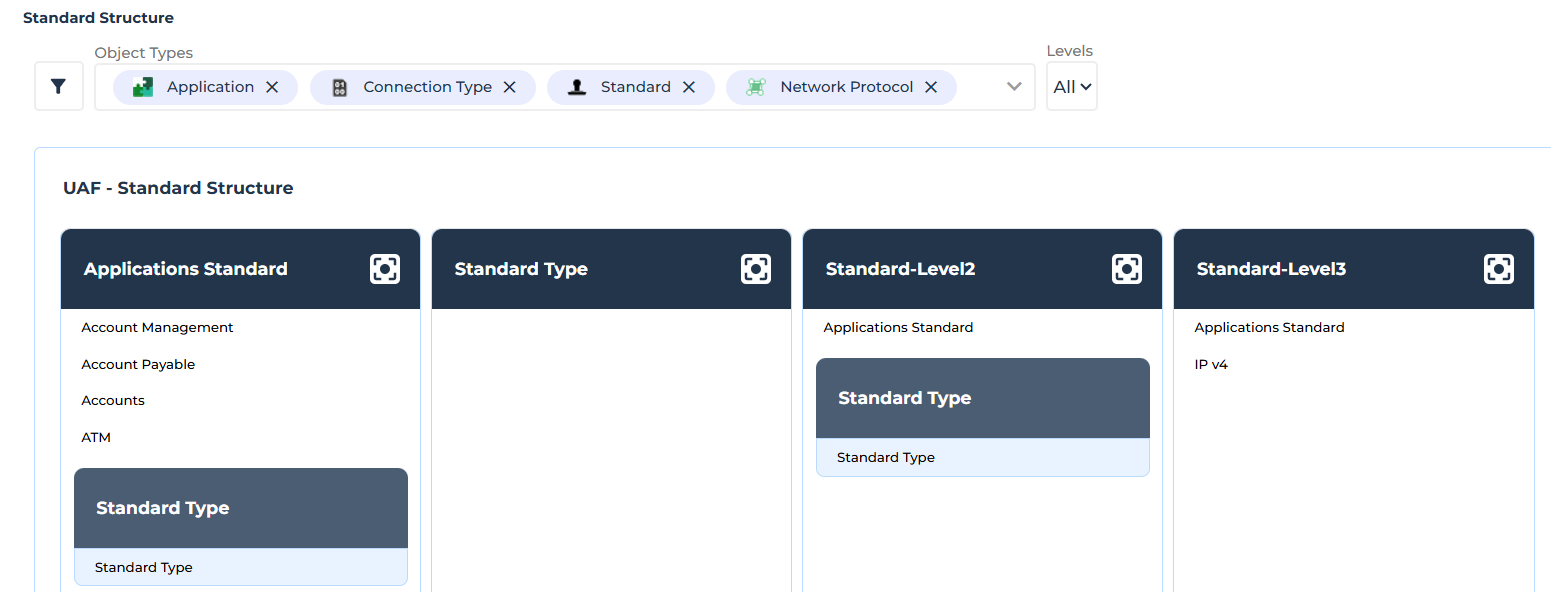
Task: Click the focus icon on the top-level Standard Type column
Action: 756,269
